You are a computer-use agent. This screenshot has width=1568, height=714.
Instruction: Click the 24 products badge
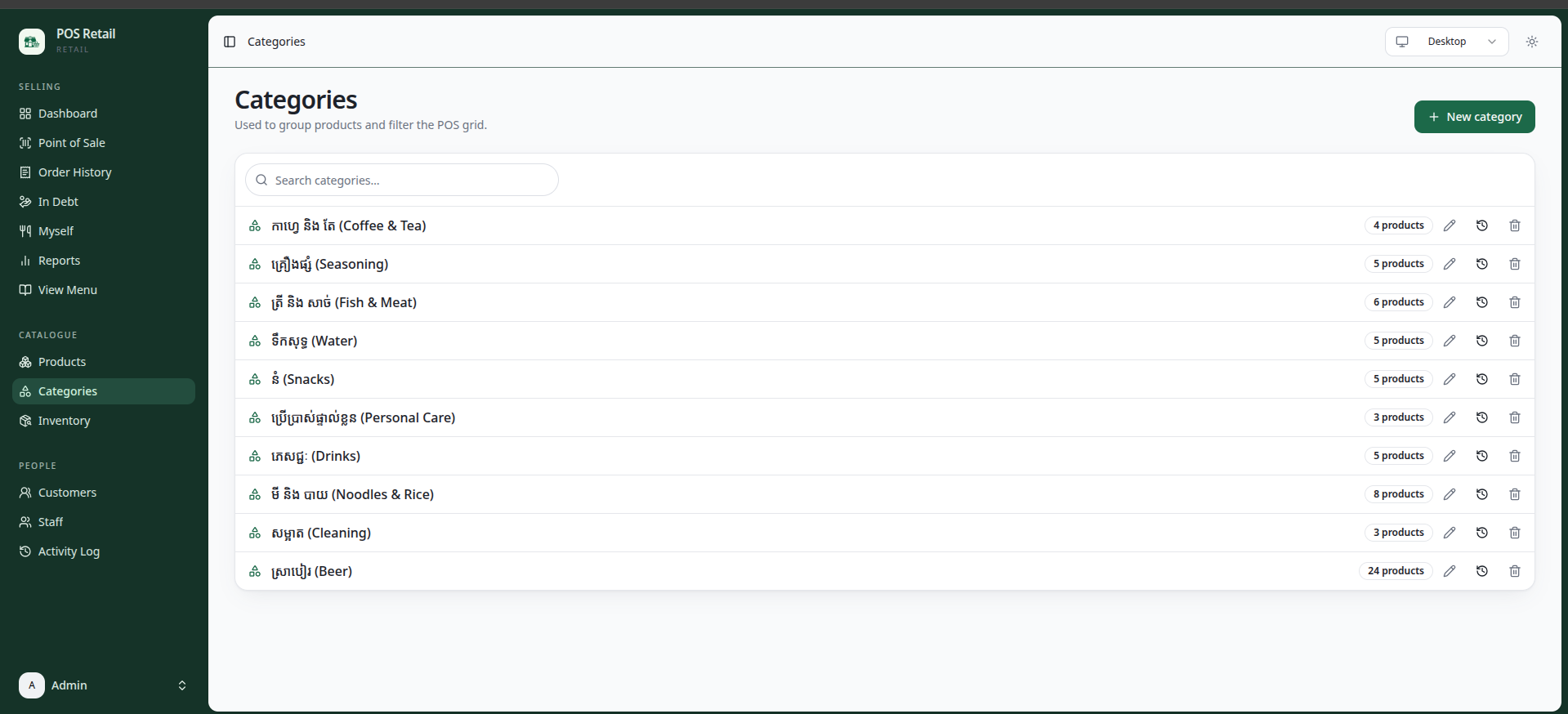click(x=1396, y=571)
